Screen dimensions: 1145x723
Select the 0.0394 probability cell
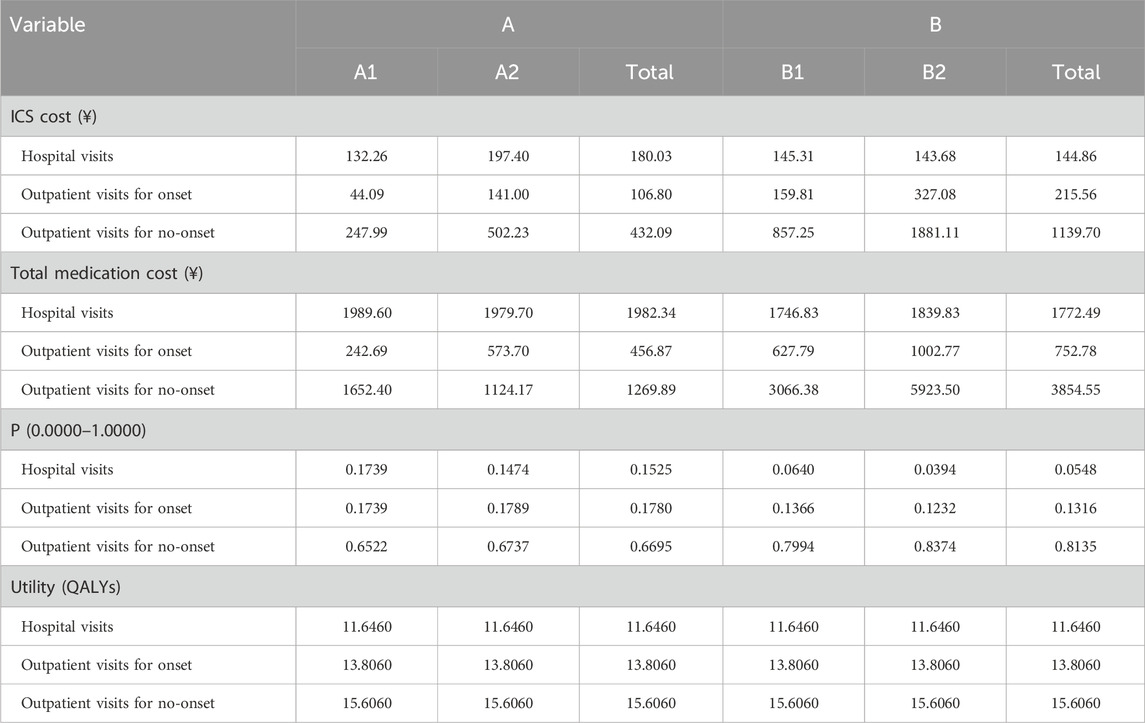(x=934, y=470)
